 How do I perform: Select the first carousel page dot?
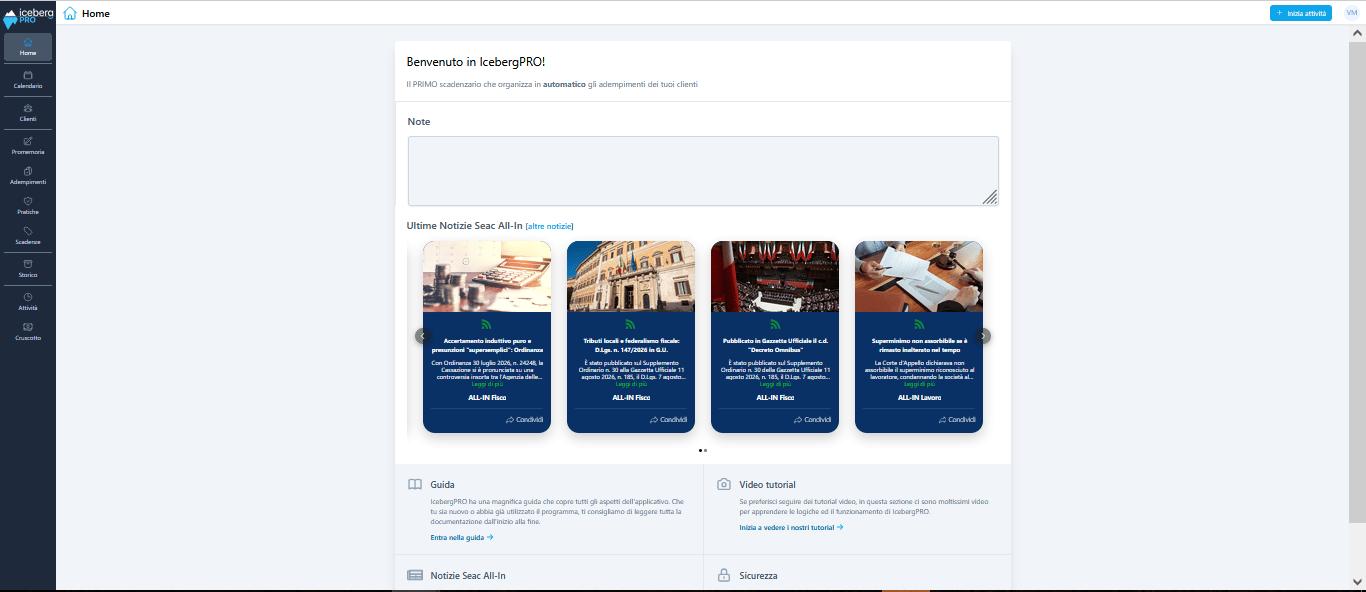click(700, 450)
